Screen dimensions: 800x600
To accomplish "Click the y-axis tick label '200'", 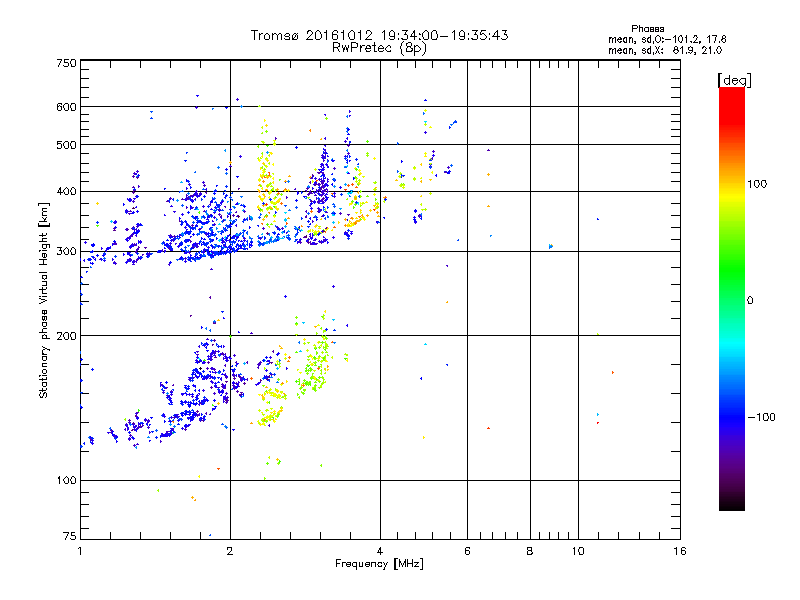I will point(66,336).
